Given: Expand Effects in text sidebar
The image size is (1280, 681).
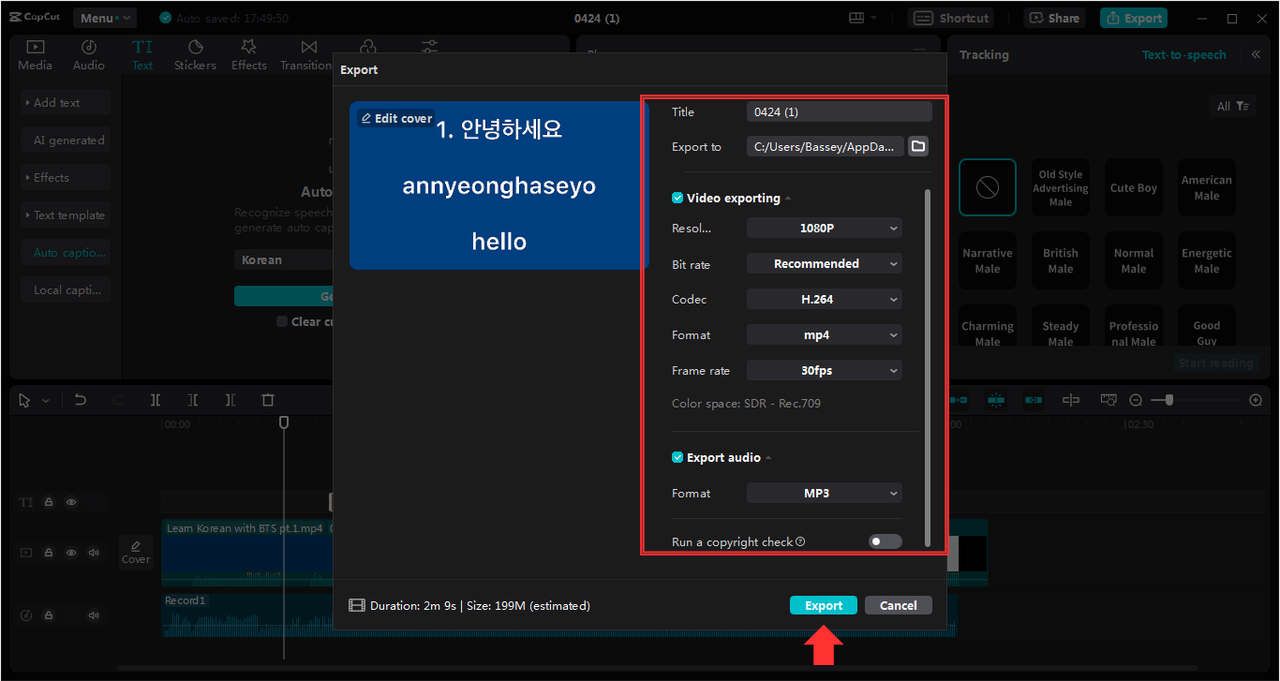Looking at the screenshot, I should point(65,178).
